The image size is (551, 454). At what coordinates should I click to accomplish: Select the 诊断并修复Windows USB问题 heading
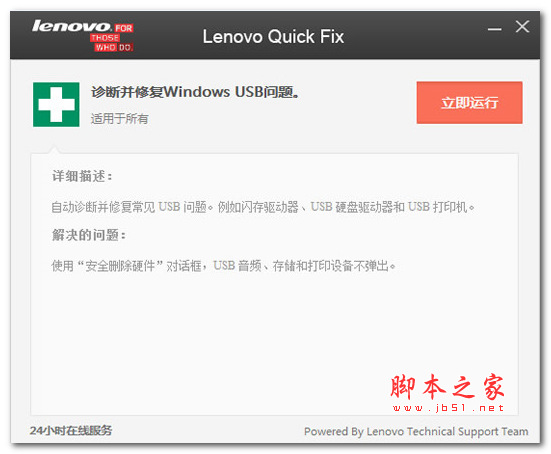click(195, 92)
